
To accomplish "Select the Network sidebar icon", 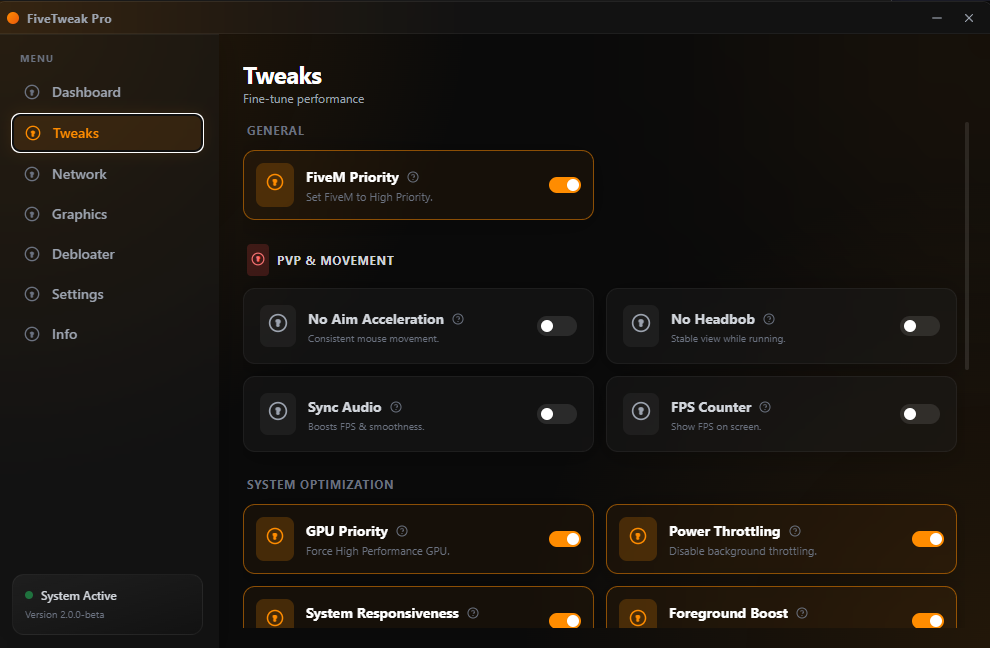I will (x=31, y=174).
